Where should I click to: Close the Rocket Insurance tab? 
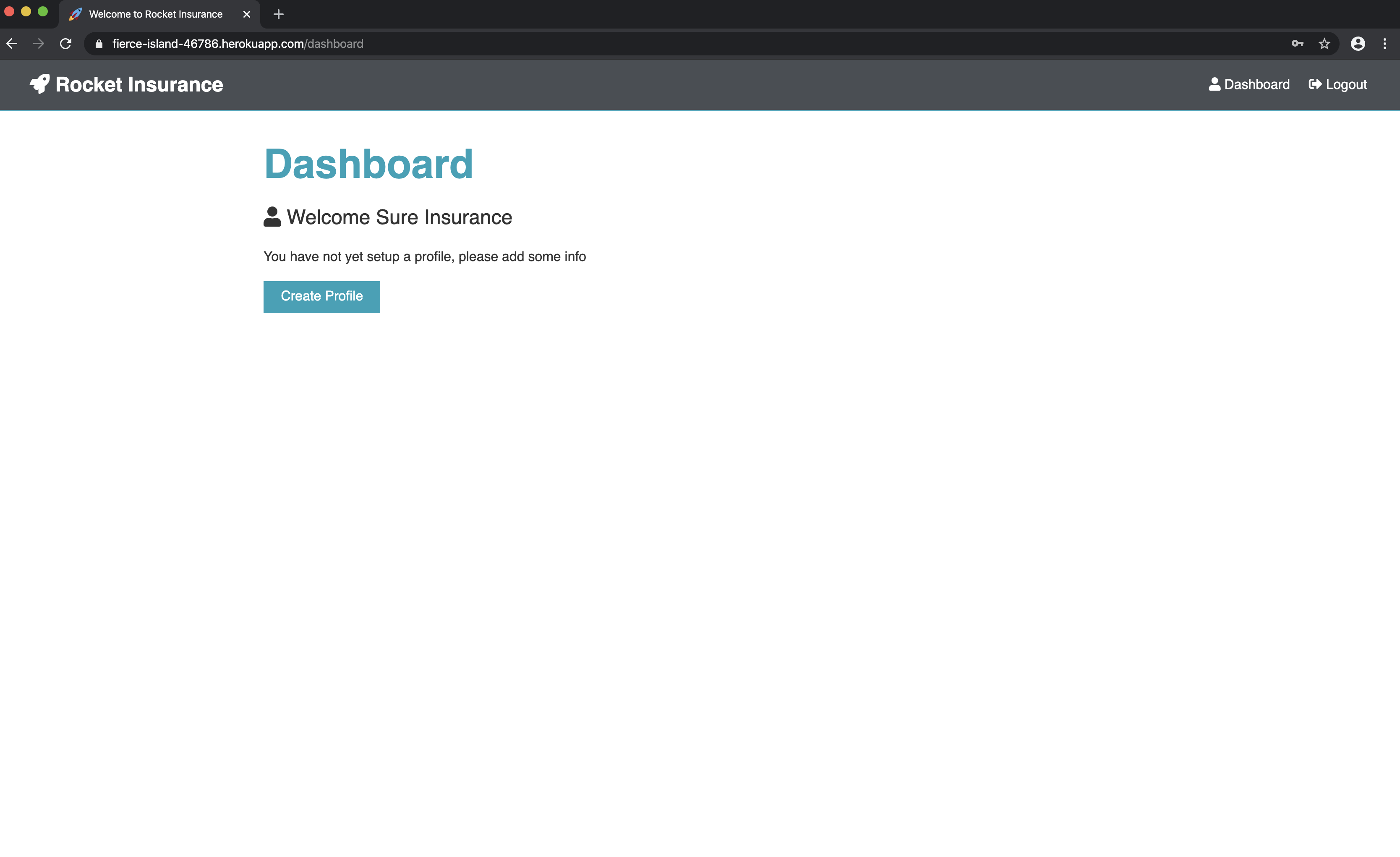(x=247, y=14)
